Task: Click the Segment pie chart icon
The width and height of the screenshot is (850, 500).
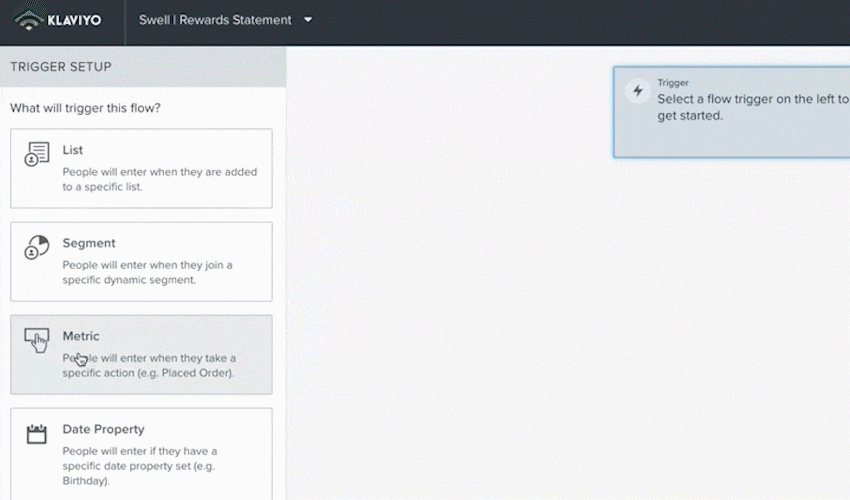Action: click(37, 247)
